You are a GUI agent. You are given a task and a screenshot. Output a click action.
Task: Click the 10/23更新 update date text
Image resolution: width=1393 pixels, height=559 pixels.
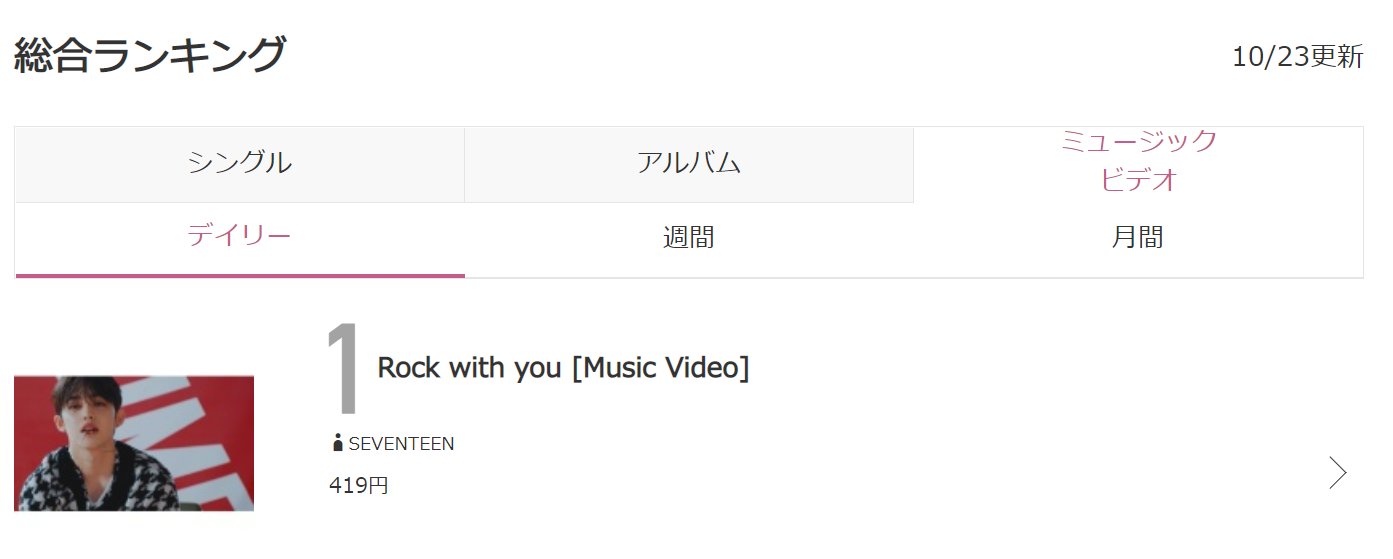pyautogui.click(x=1297, y=57)
